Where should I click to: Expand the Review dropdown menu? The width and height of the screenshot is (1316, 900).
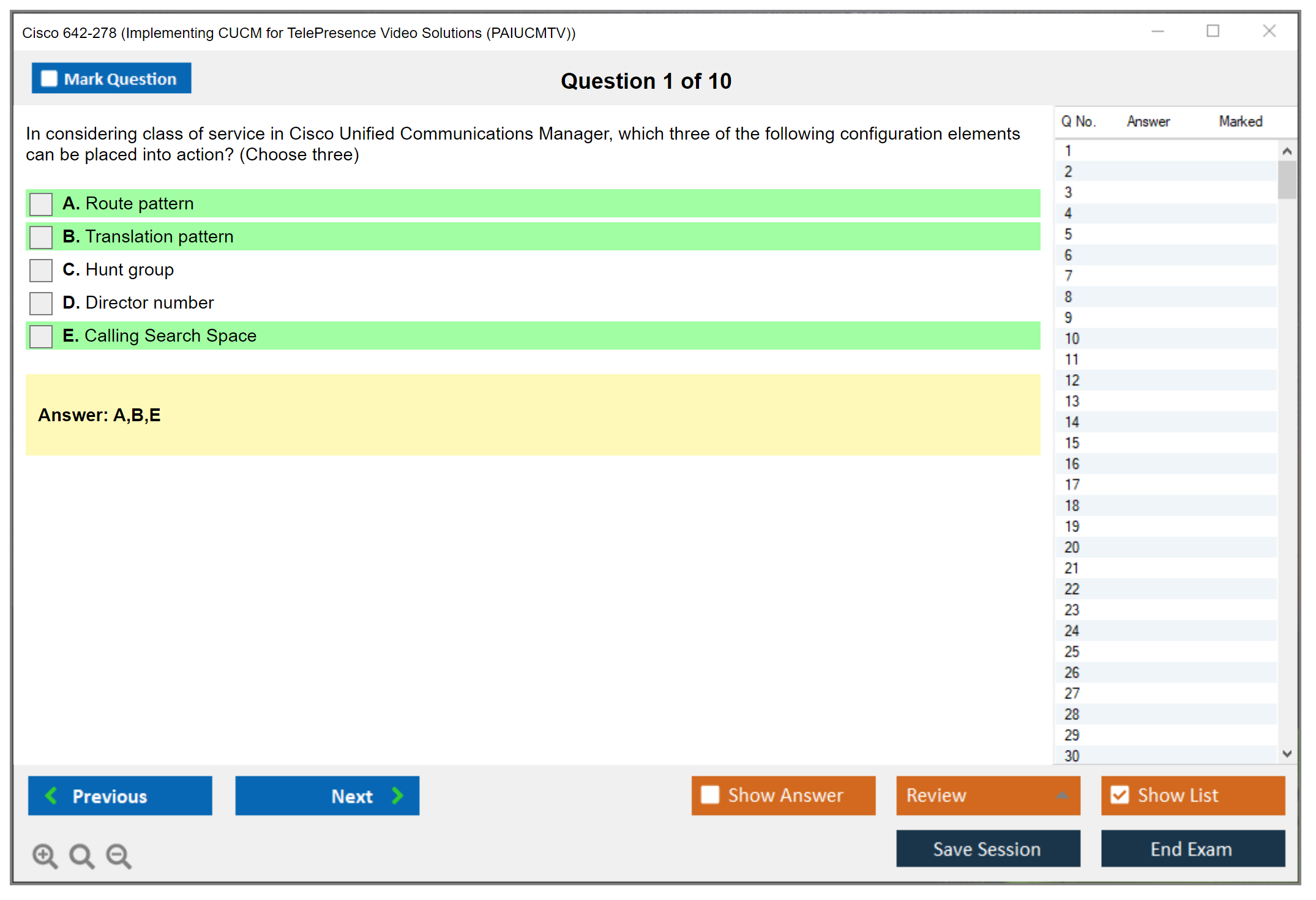pos(1062,795)
